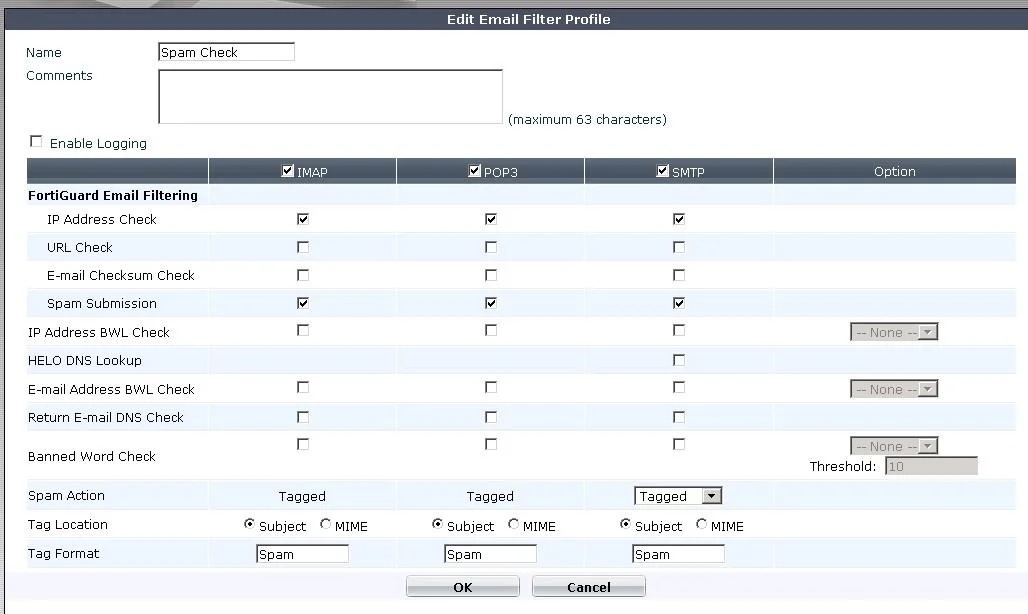Open the Banned Word Check option dropdown
Image resolution: width=1028 pixels, height=614 pixels.
click(x=894, y=446)
